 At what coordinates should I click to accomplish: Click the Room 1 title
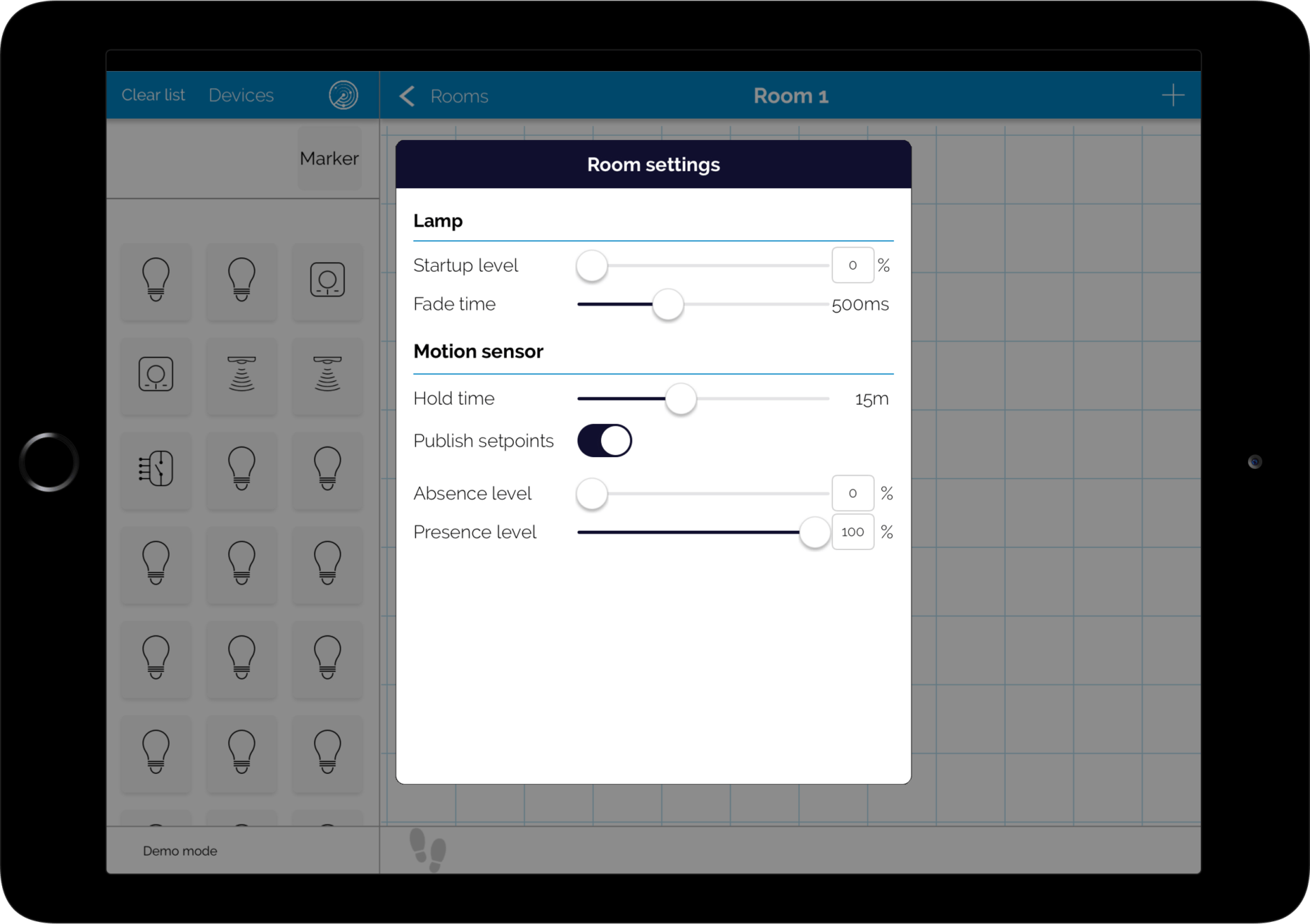point(791,96)
